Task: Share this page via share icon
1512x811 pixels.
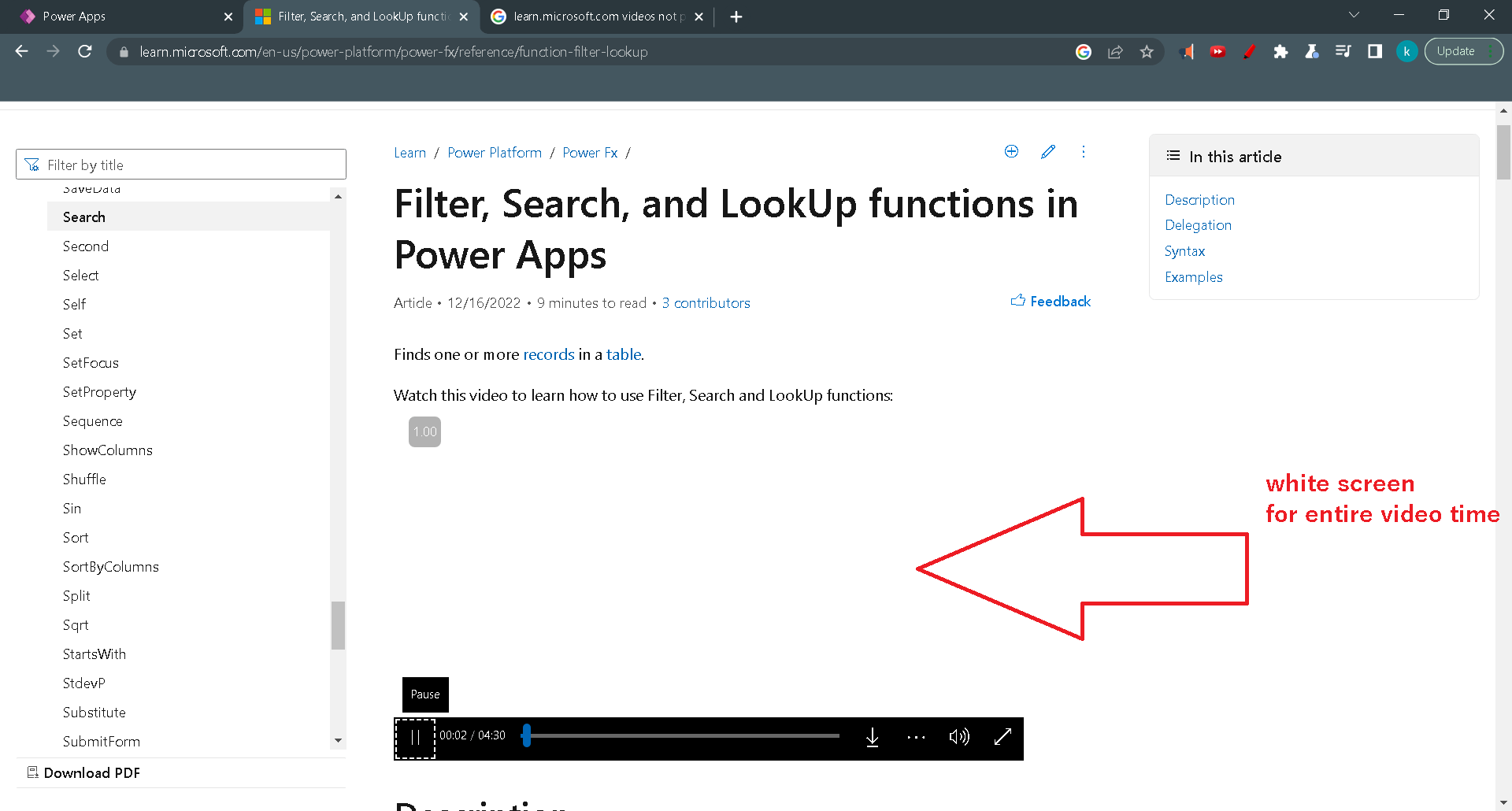Action: 1115,52
